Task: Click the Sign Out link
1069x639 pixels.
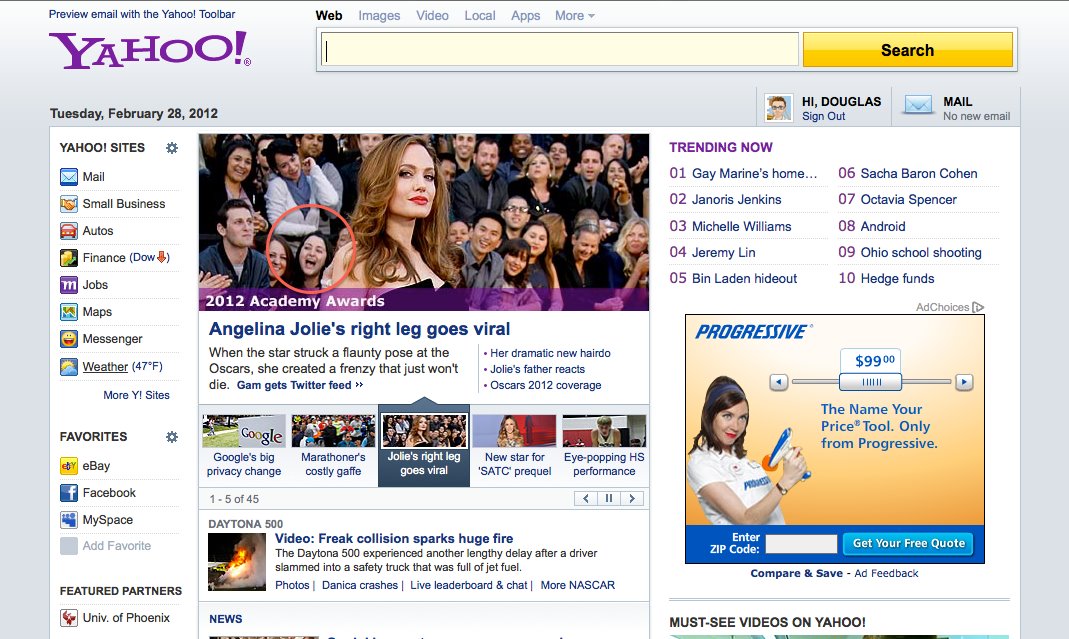Action: (x=823, y=116)
